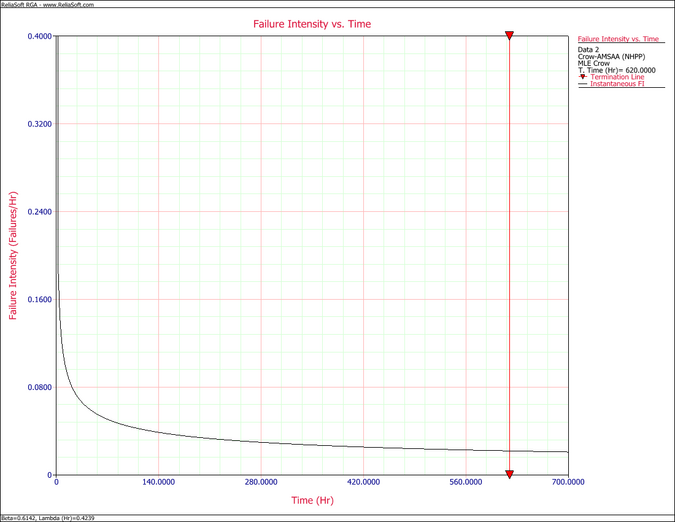Viewport: 675px width, 522px height.
Task: Click the T. Time (Hr)= 620.0000 legend text
Action: [x=616, y=70]
